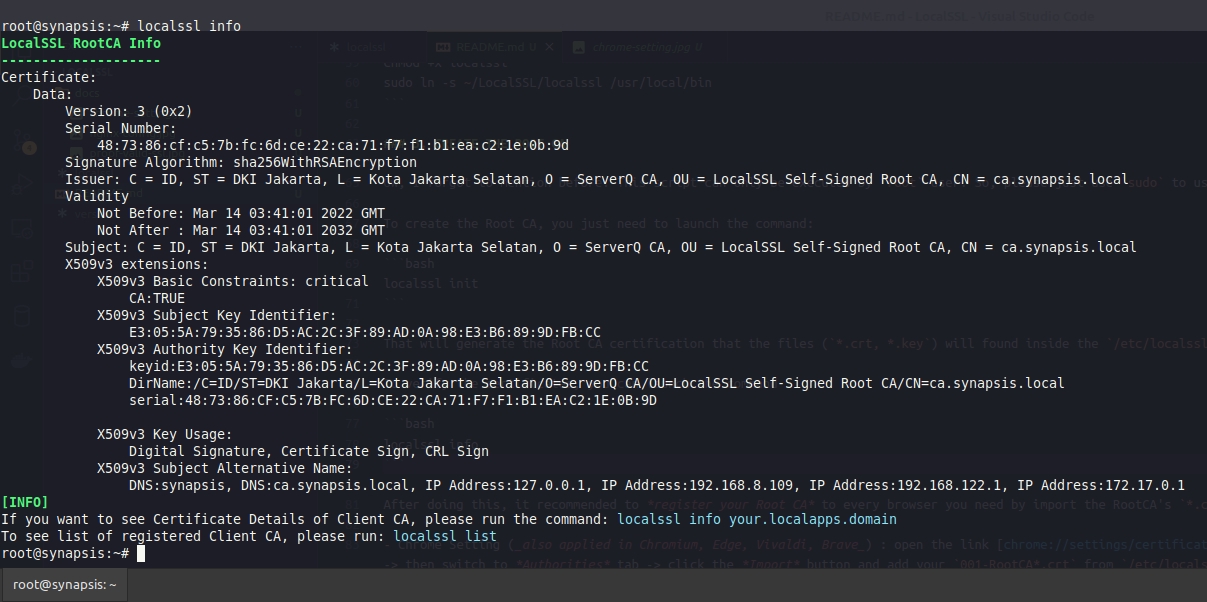Click the 'Subject:' certificate line
This screenshot has height=602, width=1207.
tap(601, 247)
